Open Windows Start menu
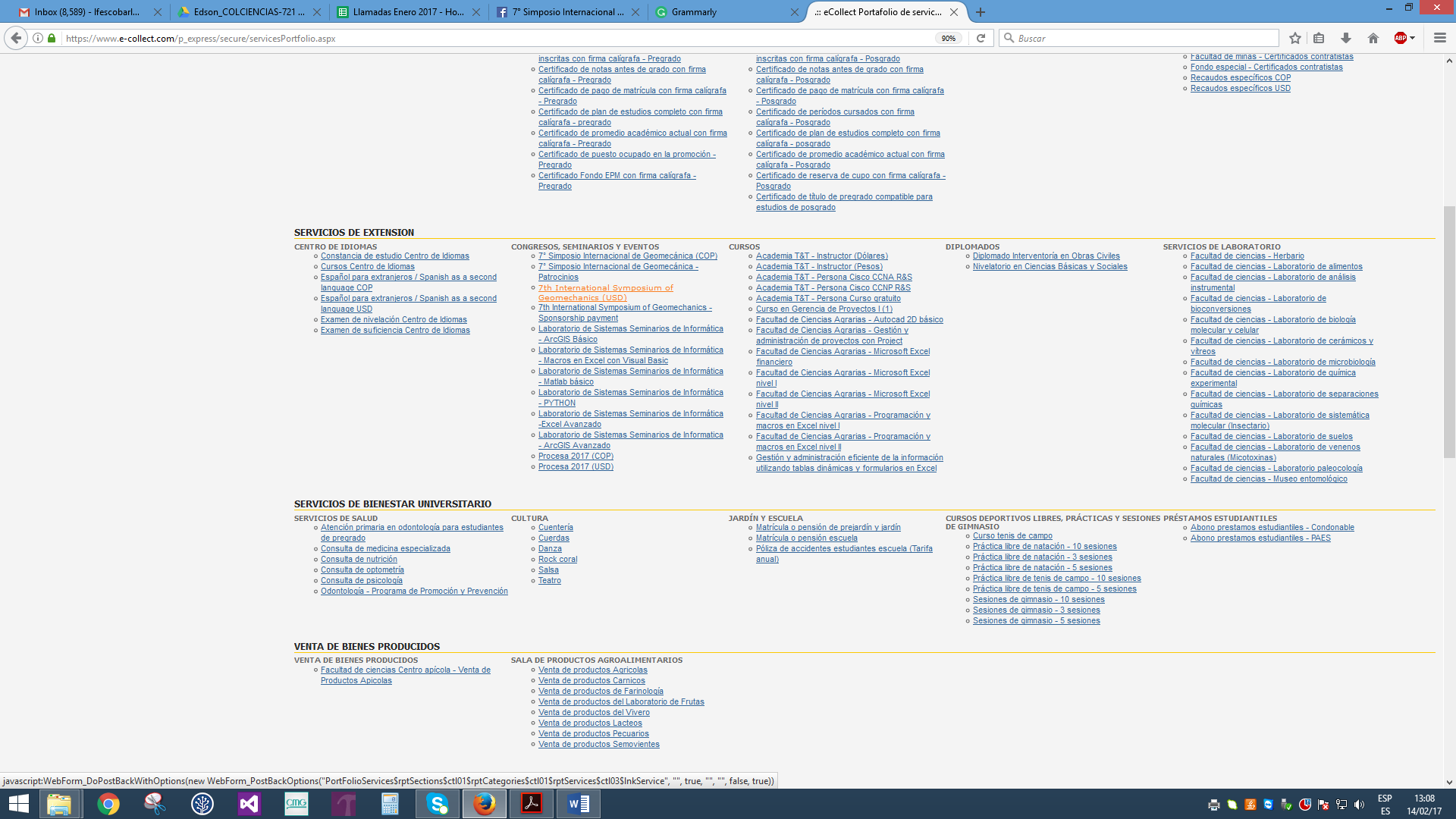 click(x=18, y=804)
